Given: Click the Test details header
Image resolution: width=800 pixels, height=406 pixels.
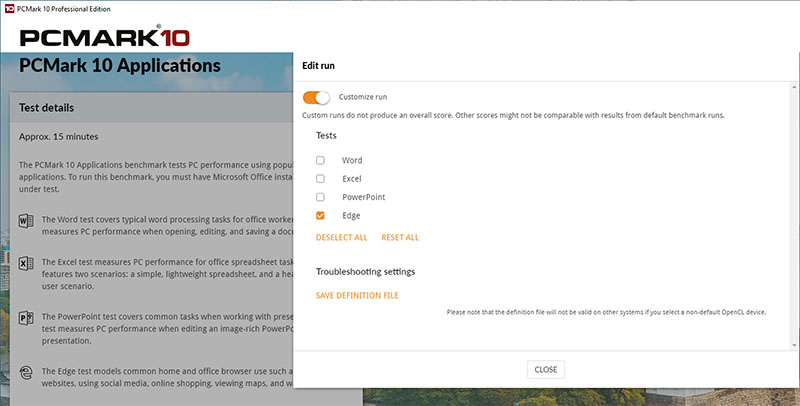Looking at the screenshot, I should coord(46,108).
